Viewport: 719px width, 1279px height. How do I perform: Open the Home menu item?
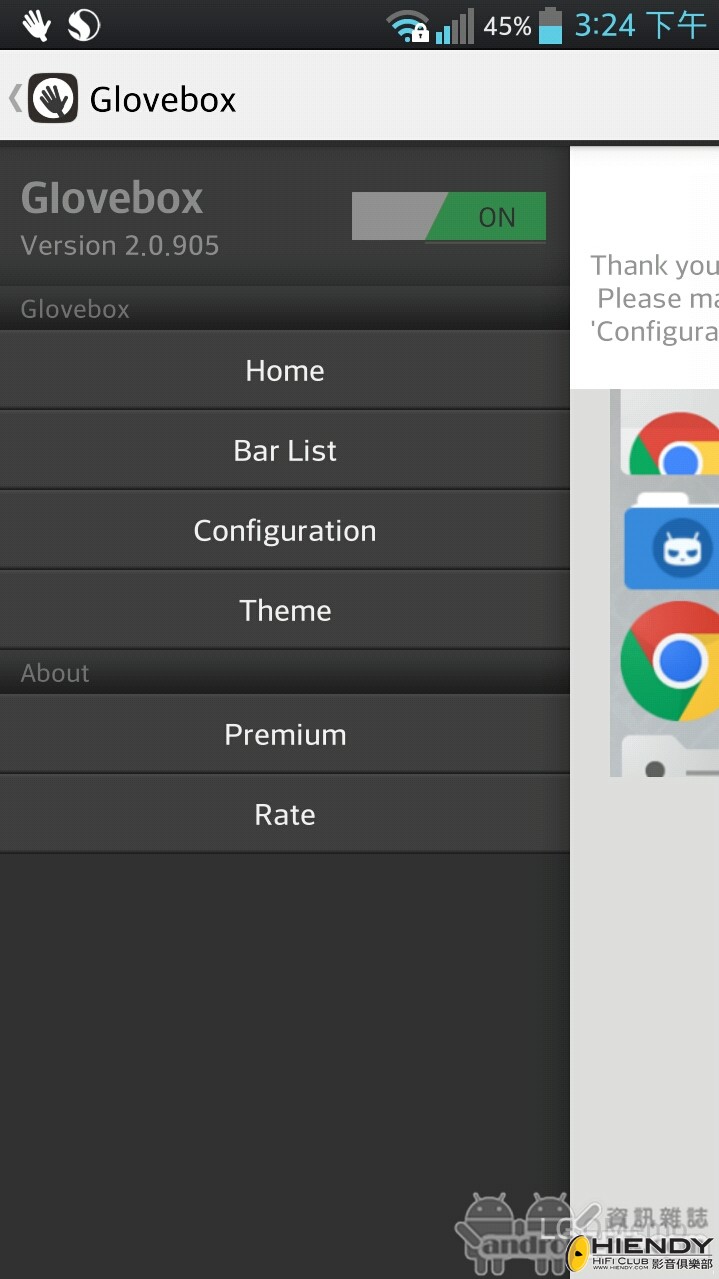click(285, 370)
